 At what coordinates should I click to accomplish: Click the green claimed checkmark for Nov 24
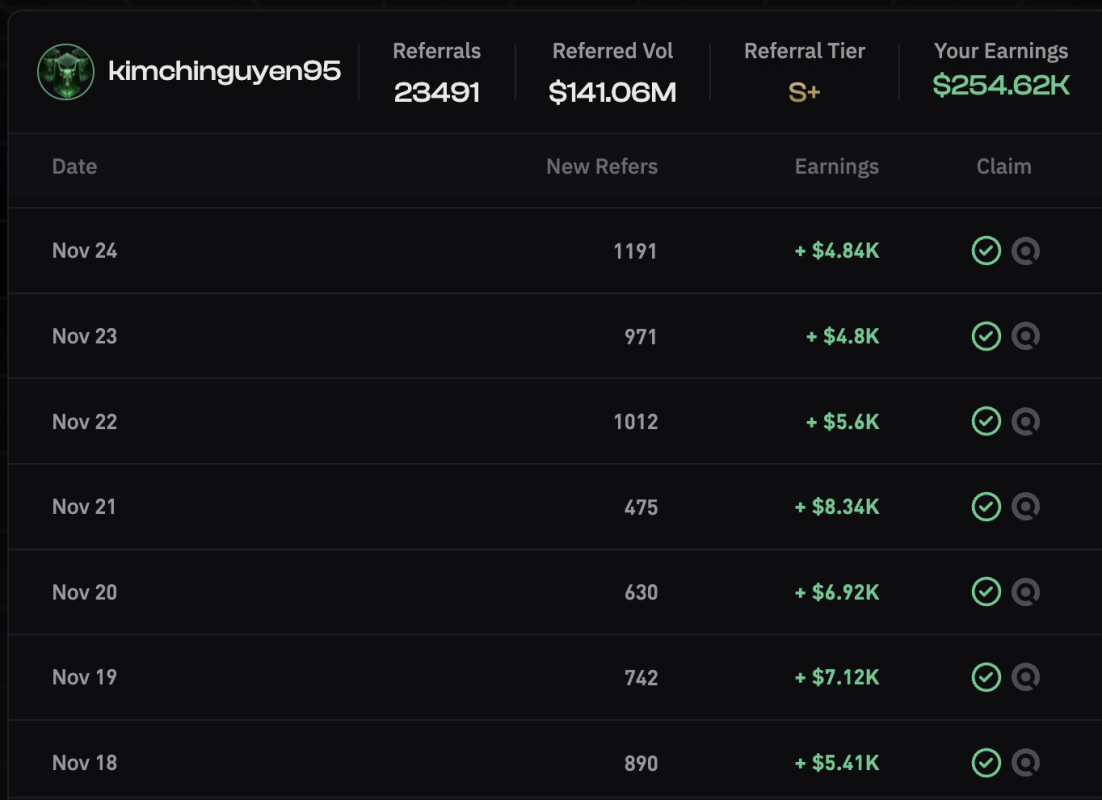[986, 251]
